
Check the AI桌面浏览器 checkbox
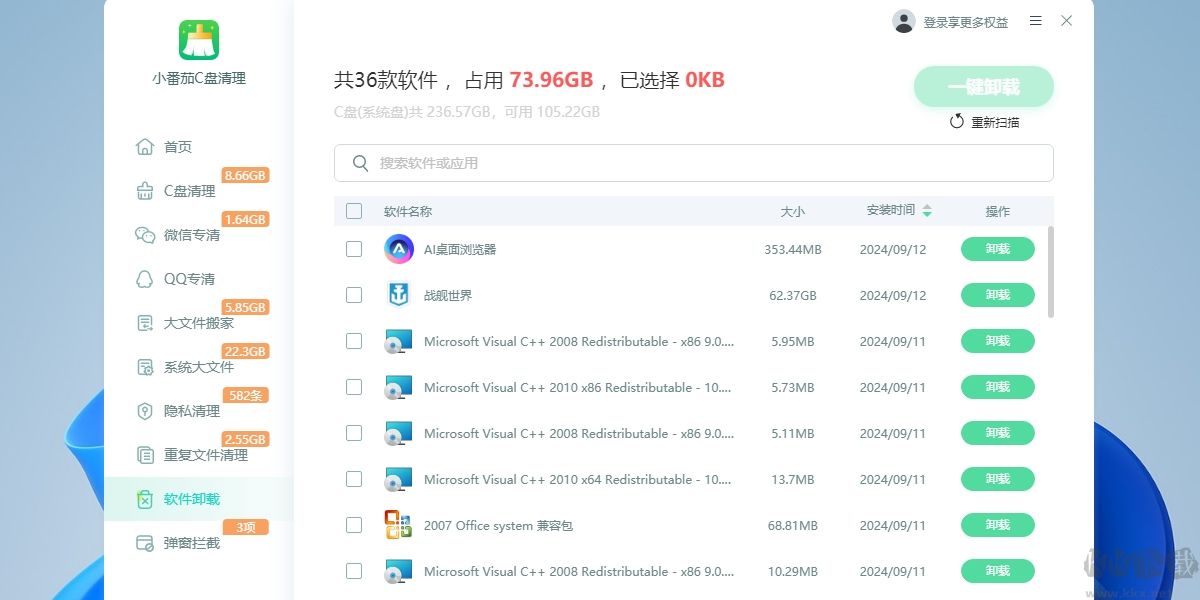pos(354,249)
